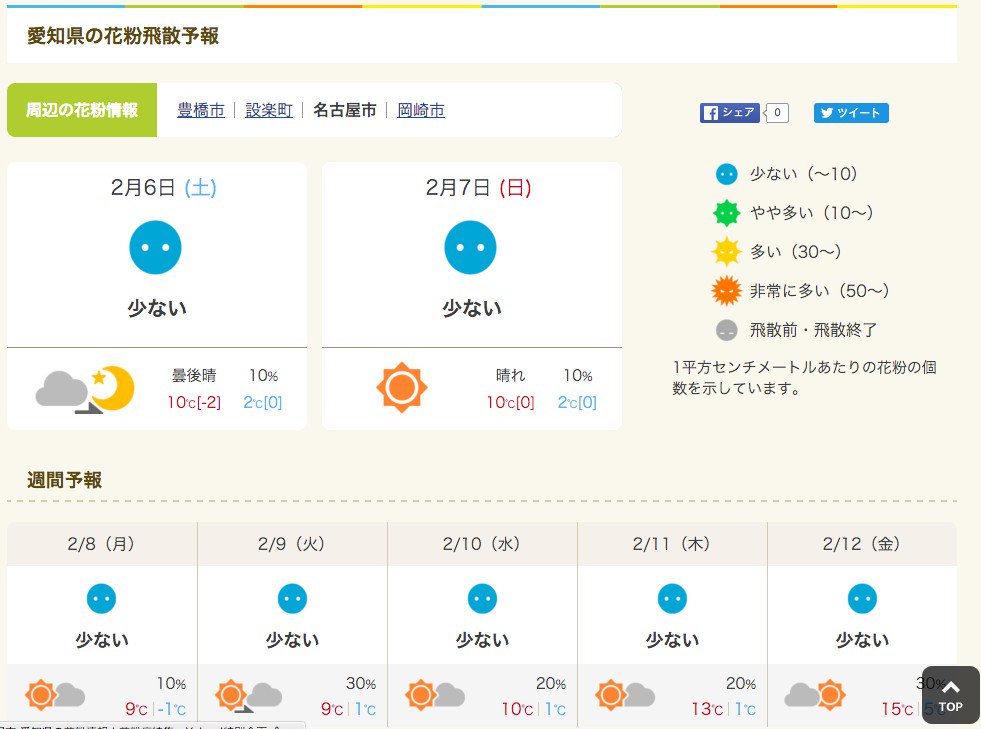Image resolution: width=981 pixels, height=729 pixels.
Task: Click the 9℃ high temperature for 2/8
Action: coord(136,709)
